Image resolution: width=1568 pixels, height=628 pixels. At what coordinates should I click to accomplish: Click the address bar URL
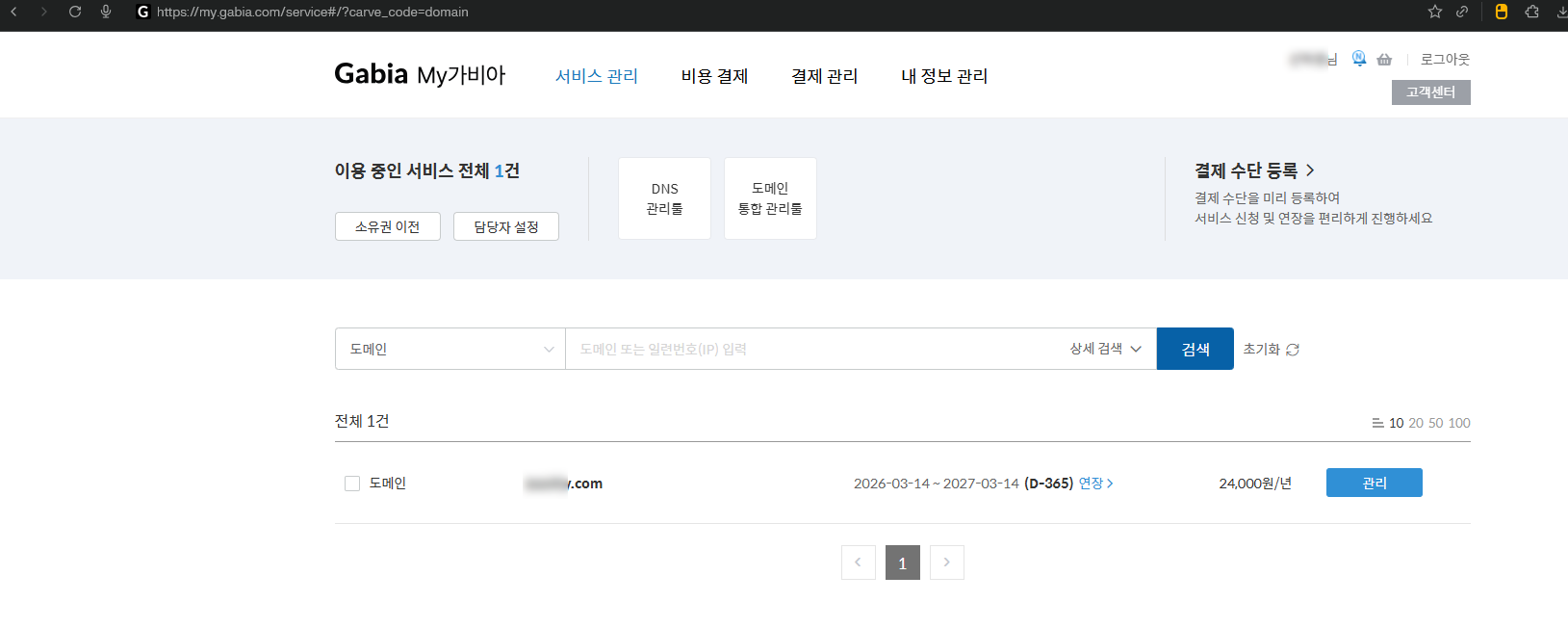[313, 12]
